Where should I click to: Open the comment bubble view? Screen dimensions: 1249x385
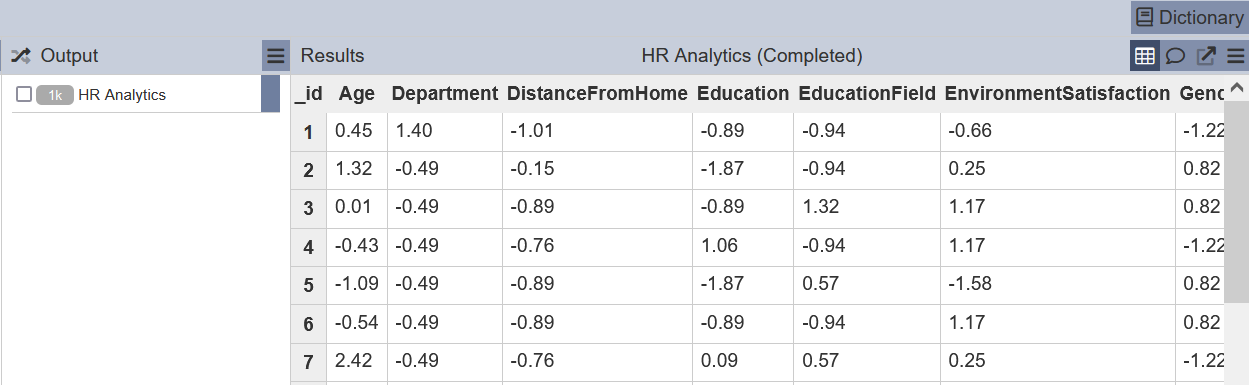click(x=1176, y=56)
